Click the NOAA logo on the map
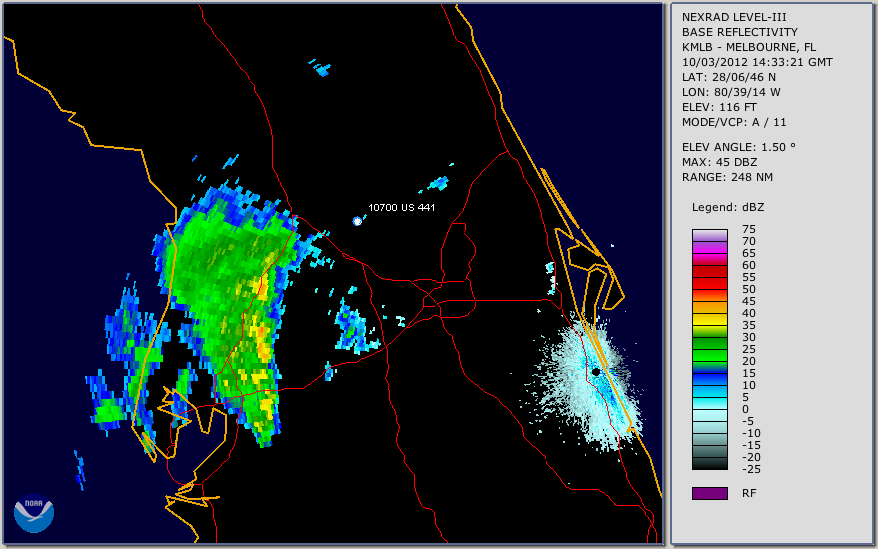 click(34, 513)
